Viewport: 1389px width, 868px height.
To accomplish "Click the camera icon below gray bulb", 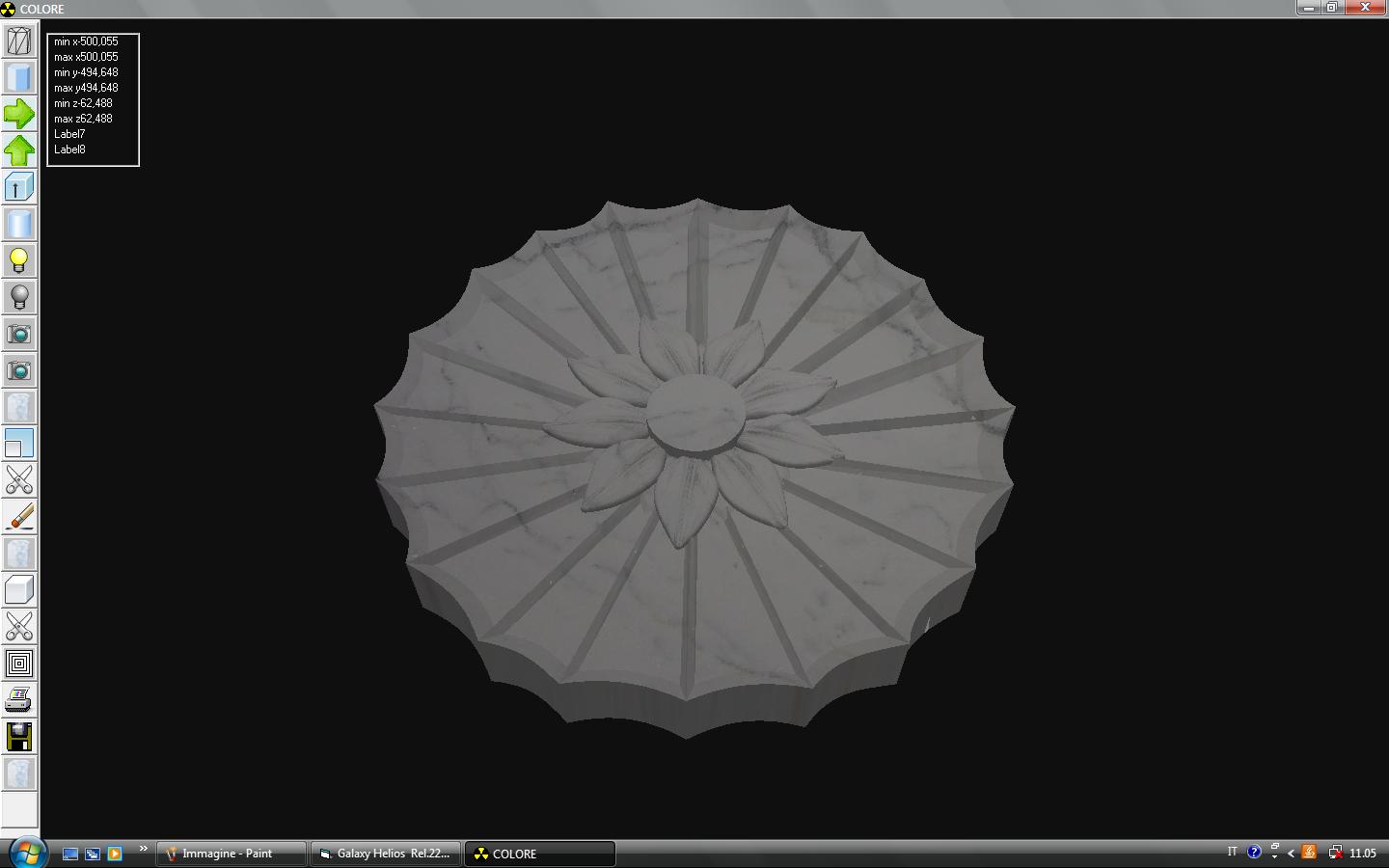I will coord(19,334).
